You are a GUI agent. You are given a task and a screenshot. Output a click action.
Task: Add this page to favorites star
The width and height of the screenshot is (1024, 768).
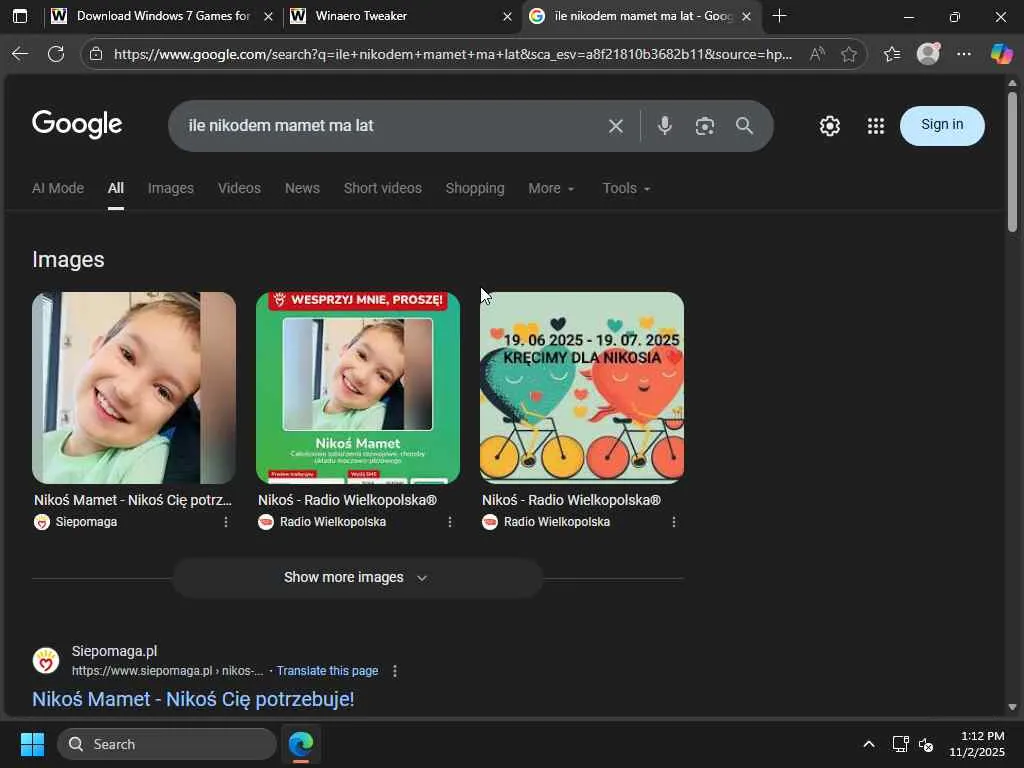(x=849, y=54)
